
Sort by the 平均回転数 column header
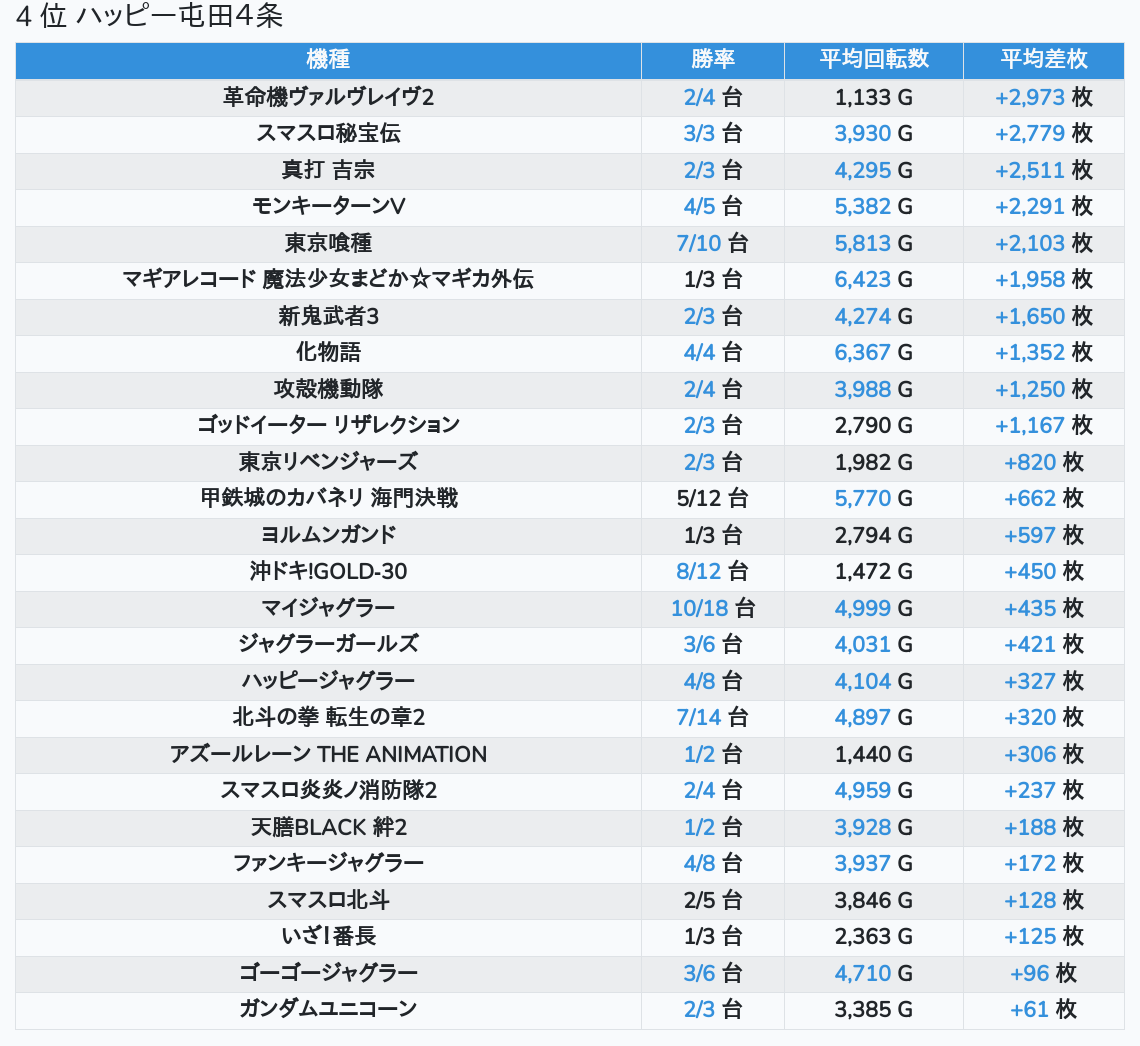pyautogui.click(x=874, y=60)
